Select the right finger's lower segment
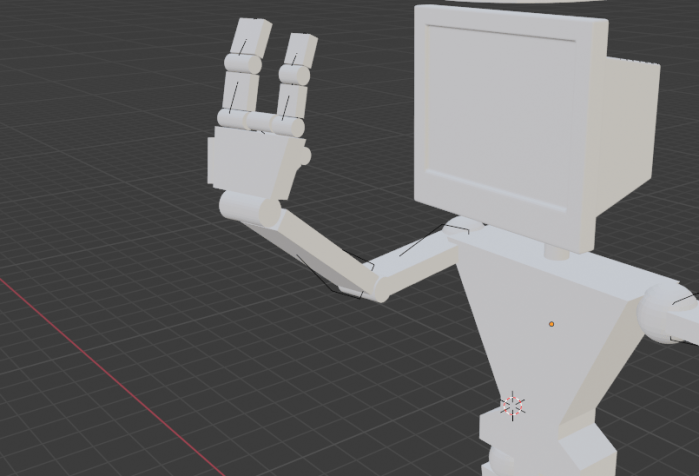 (x=291, y=100)
